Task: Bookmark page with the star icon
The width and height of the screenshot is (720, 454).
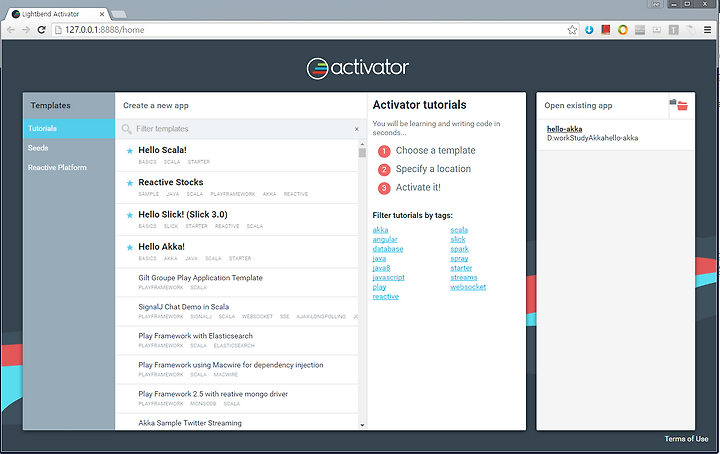Action: pyautogui.click(x=572, y=30)
